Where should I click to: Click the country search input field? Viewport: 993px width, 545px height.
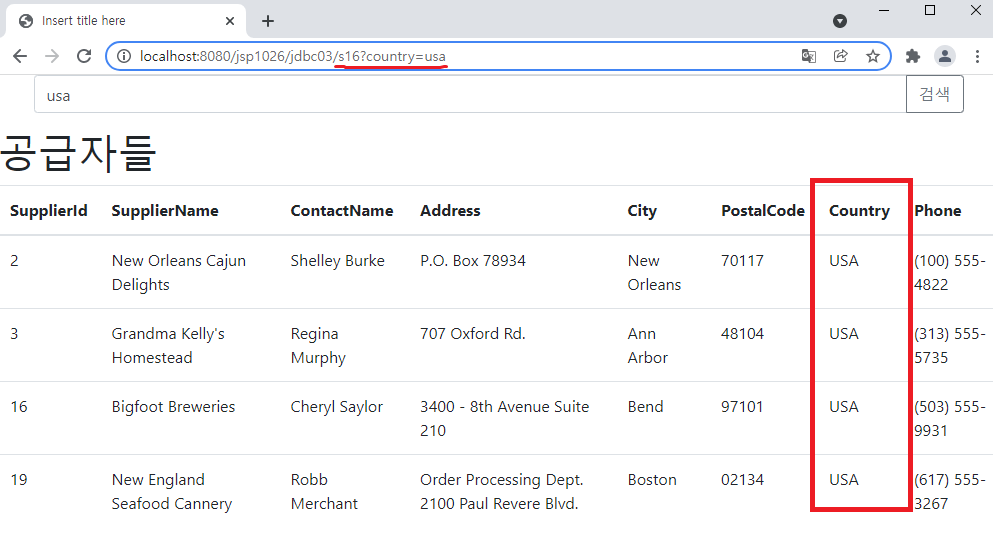click(x=470, y=94)
